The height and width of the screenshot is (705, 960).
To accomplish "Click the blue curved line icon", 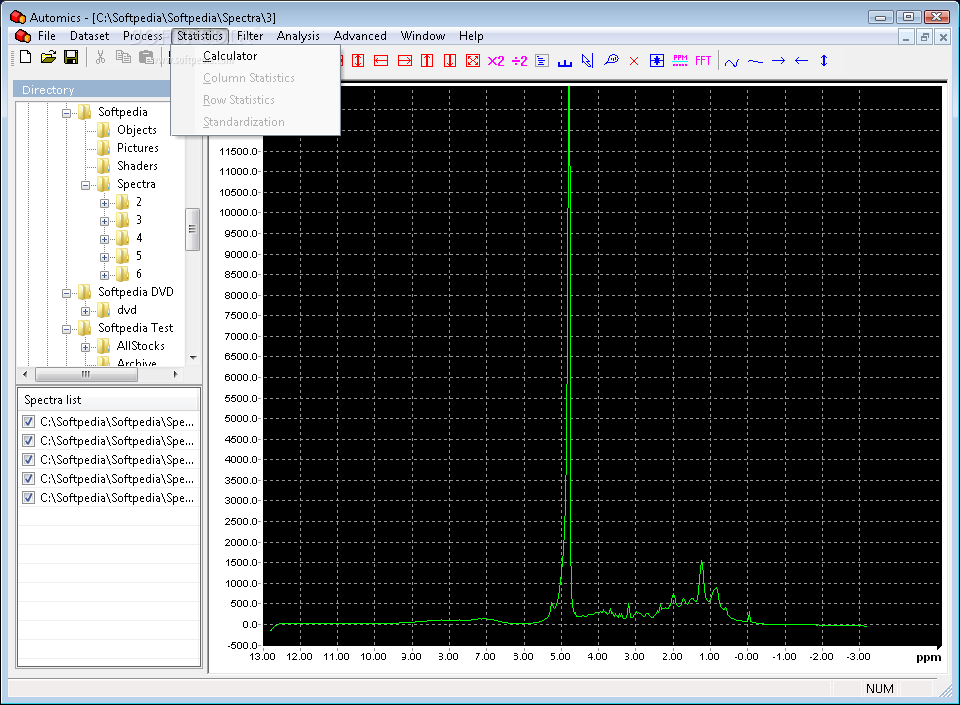I will [x=732, y=61].
